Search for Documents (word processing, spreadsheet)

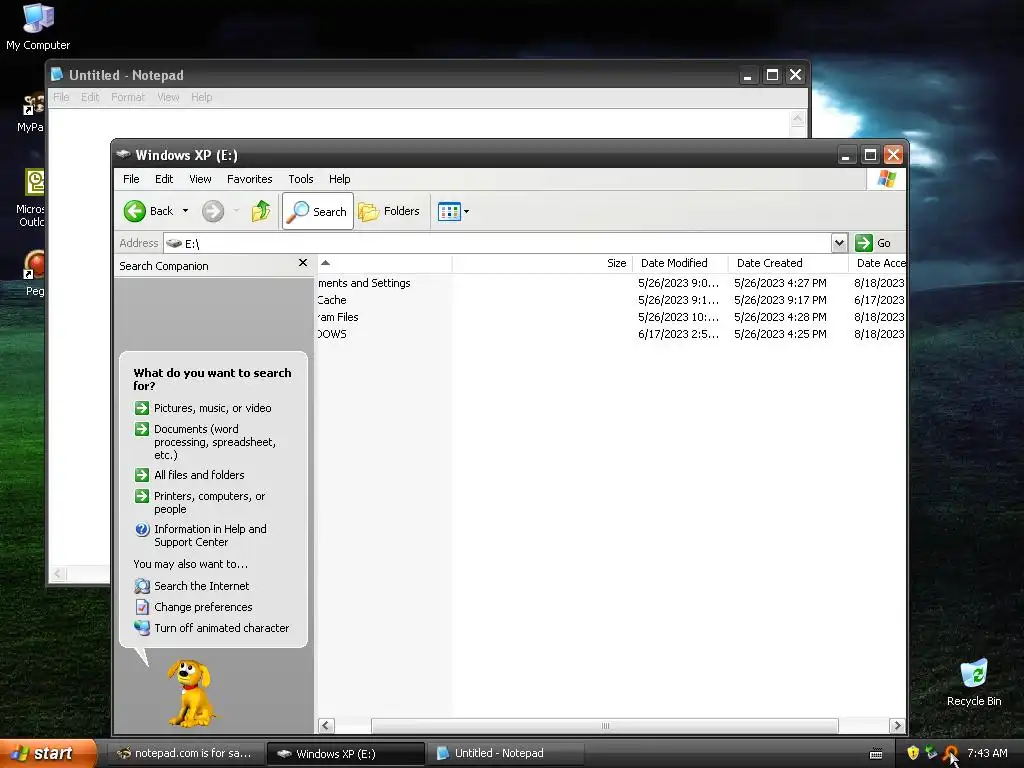click(x=215, y=442)
